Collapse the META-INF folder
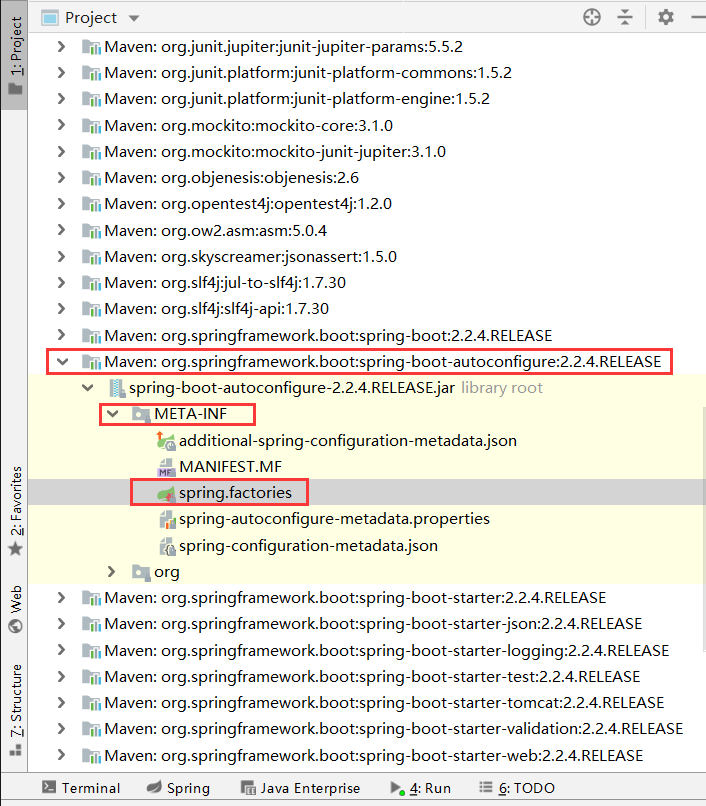 (x=113, y=414)
